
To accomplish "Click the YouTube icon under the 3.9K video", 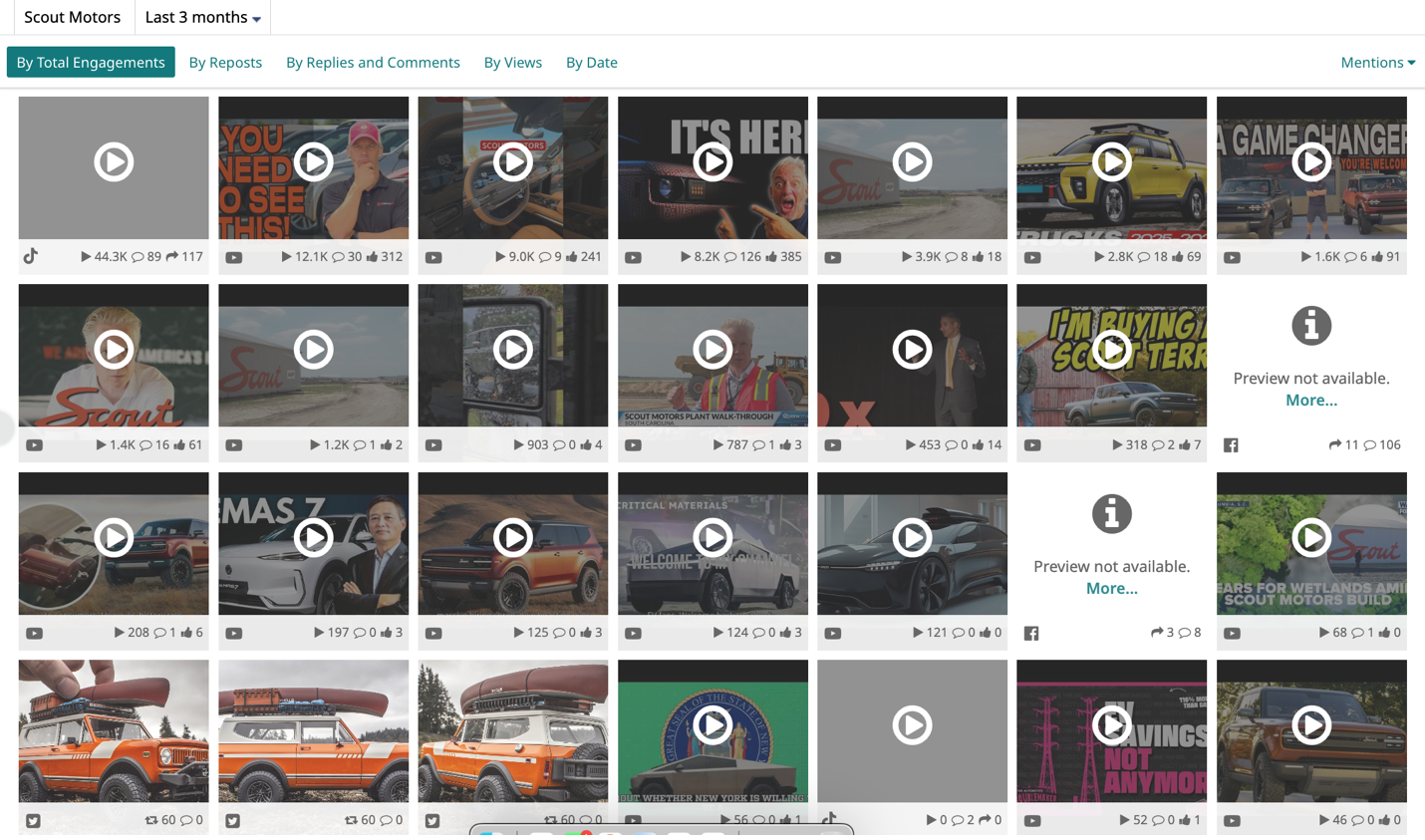I will pos(833,257).
